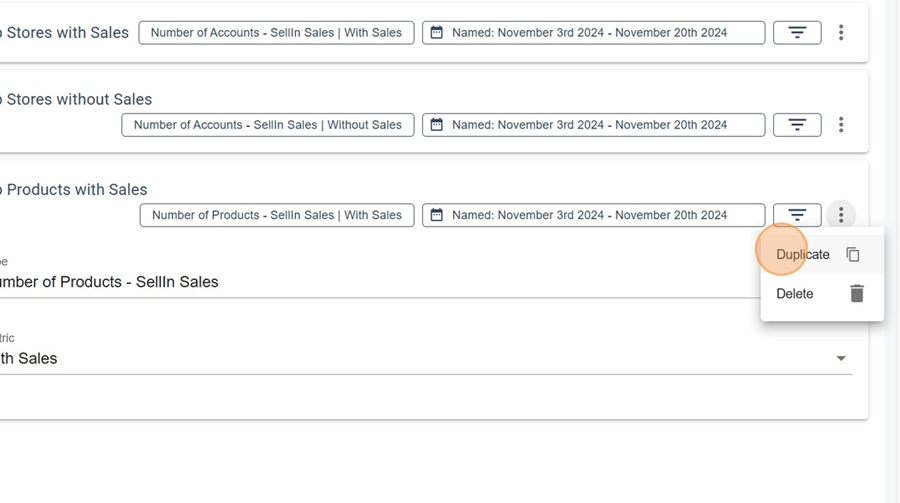Viewport: 900px width, 503px height.
Task: Open date range for Stores without Sales
Action: coord(593,125)
